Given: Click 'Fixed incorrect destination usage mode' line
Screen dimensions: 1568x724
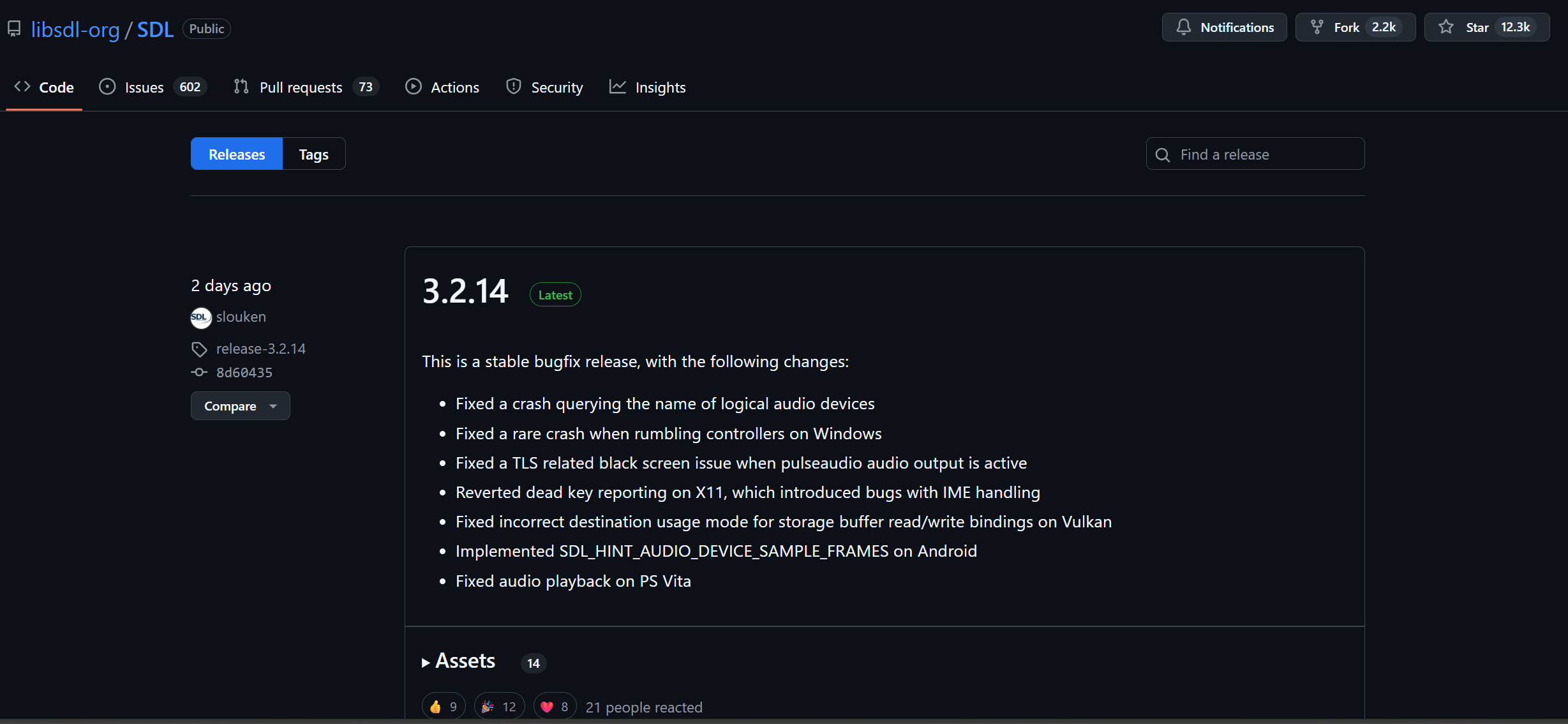Looking at the screenshot, I should [784, 522].
